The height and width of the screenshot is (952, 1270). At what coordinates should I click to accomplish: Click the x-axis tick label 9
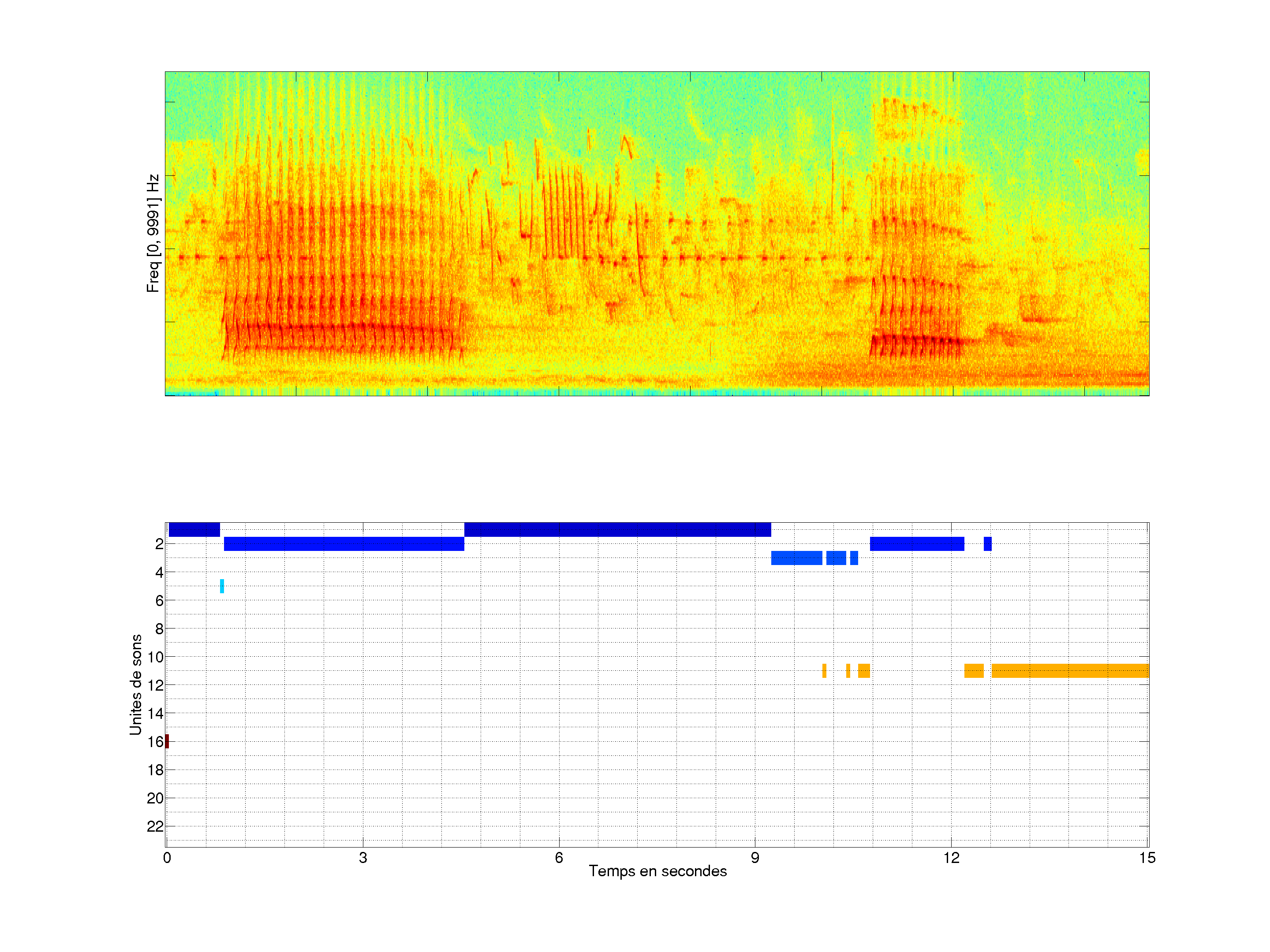click(x=755, y=858)
